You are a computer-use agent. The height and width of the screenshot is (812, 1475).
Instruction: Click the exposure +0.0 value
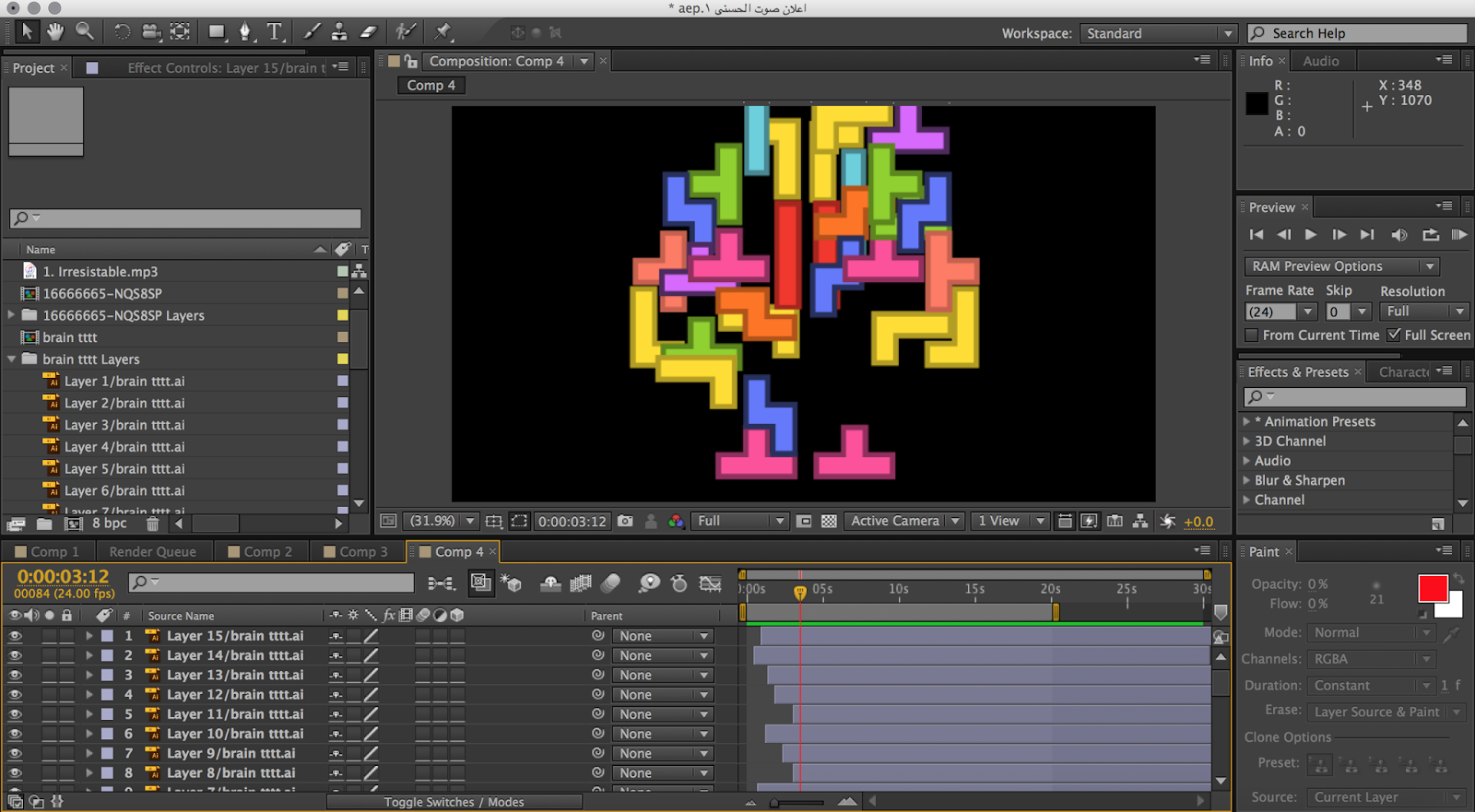[1198, 522]
